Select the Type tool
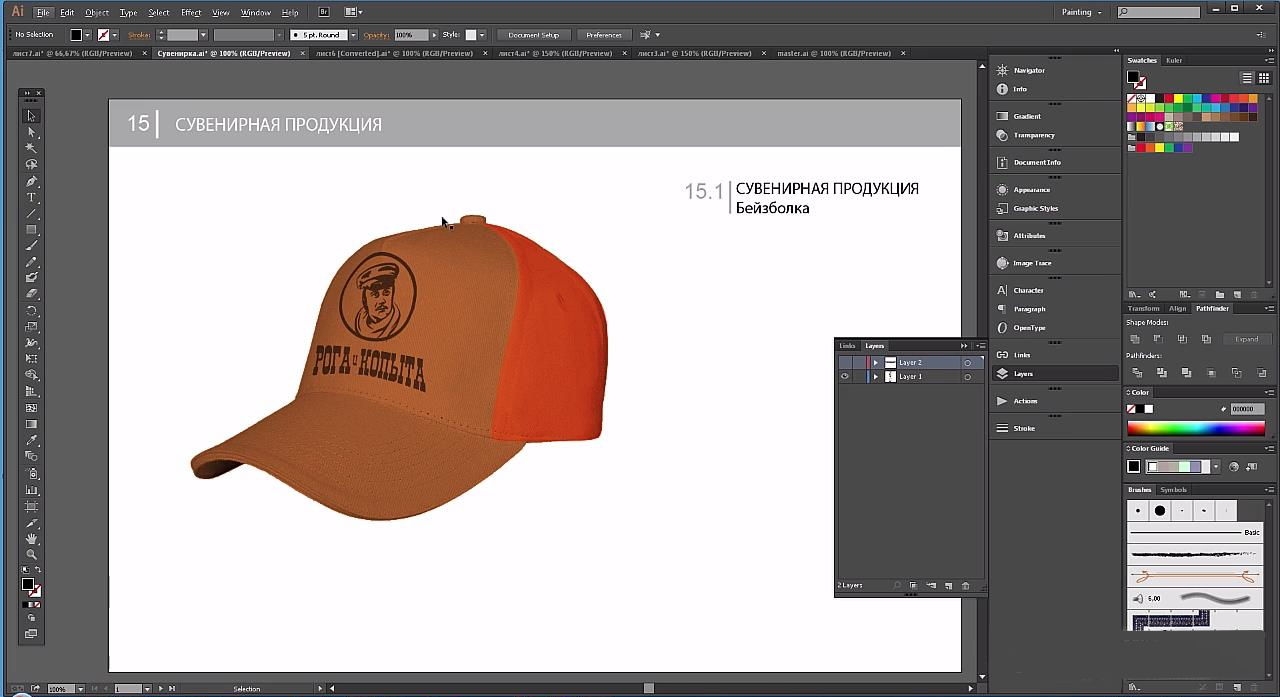Viewport: 1280px width, 697px height. [31, 198]
